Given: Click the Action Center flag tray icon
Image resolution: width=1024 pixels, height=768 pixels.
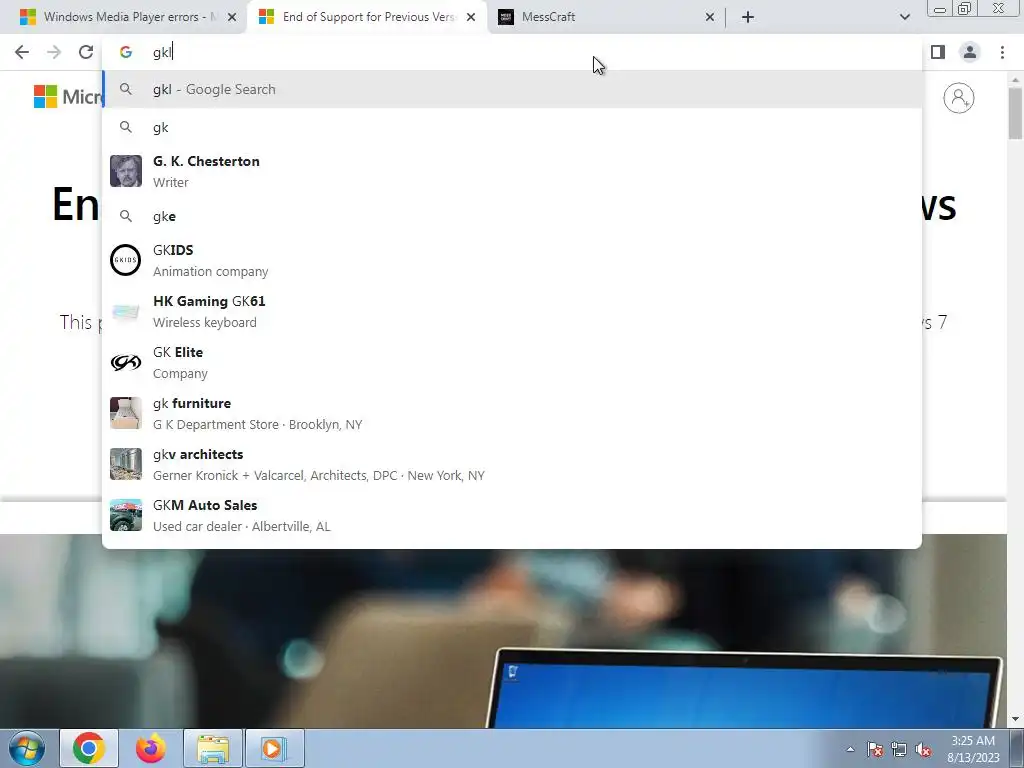Looking at the screenshot, I should (875, 749).
